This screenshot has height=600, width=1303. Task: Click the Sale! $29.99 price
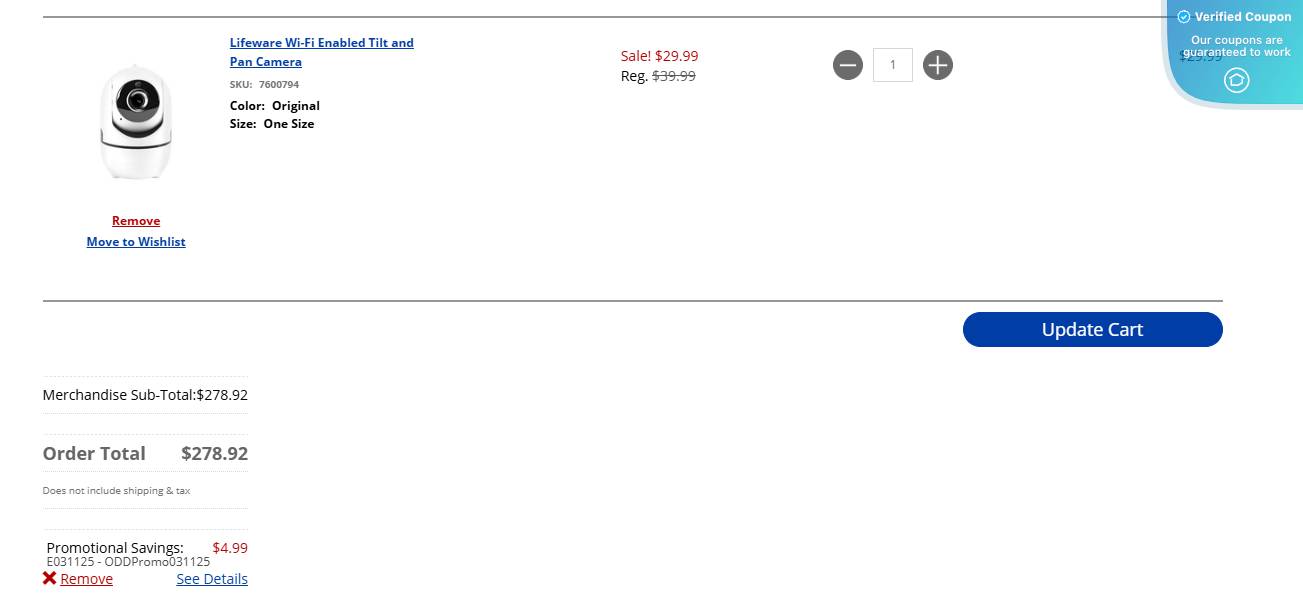tap(659, 56)
